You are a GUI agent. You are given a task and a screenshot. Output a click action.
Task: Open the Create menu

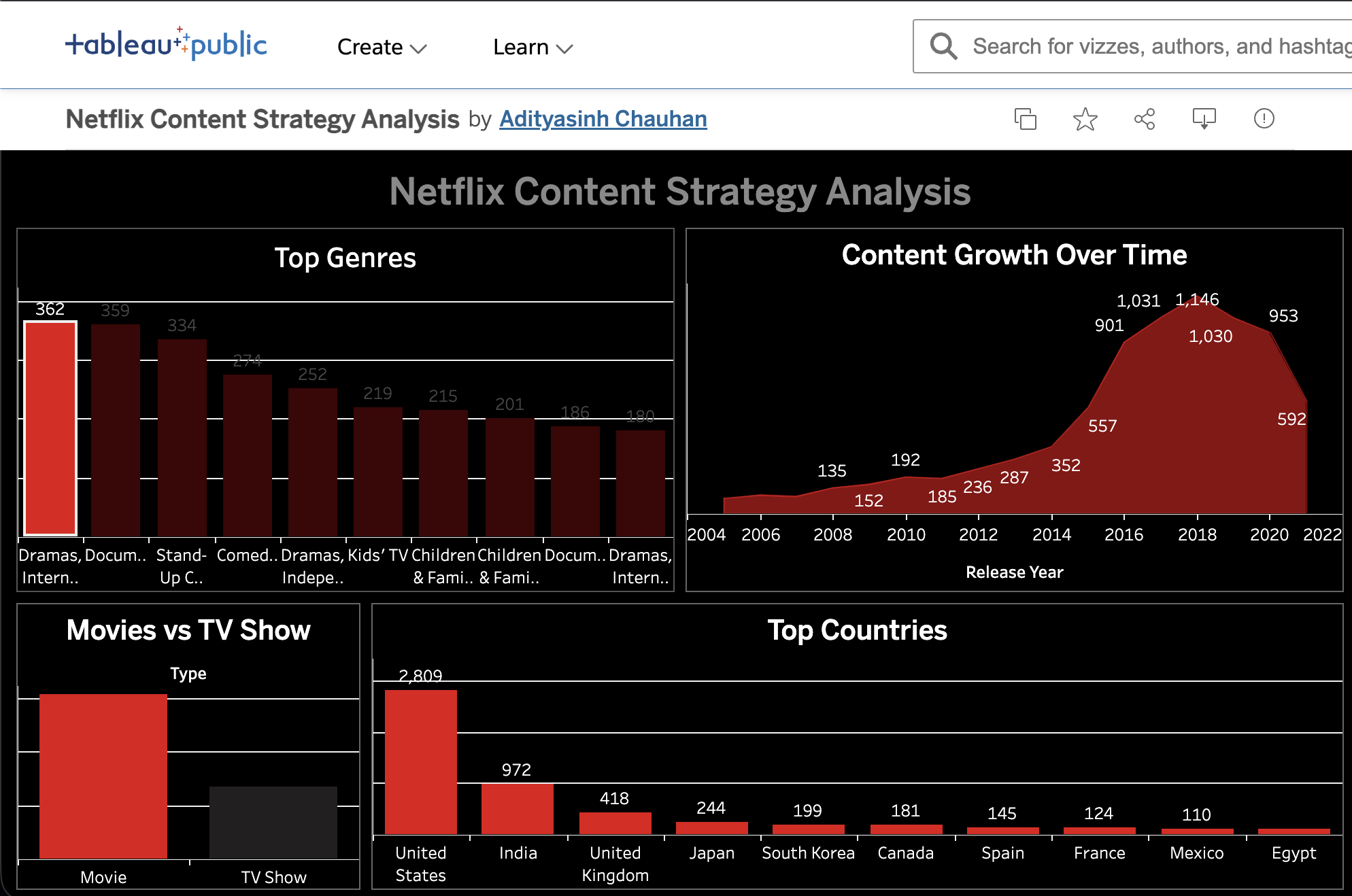(x=369, y=47)
